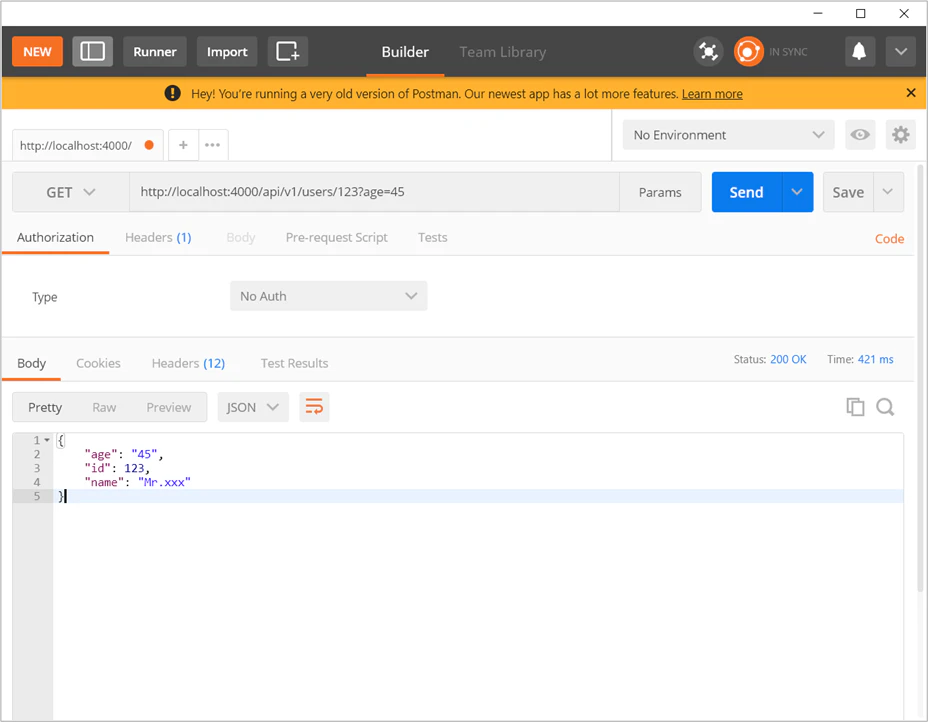Click the request URL input field
The height and width of the screenshot is (722, 928).
pyautogui.click(x=374, y=192)
